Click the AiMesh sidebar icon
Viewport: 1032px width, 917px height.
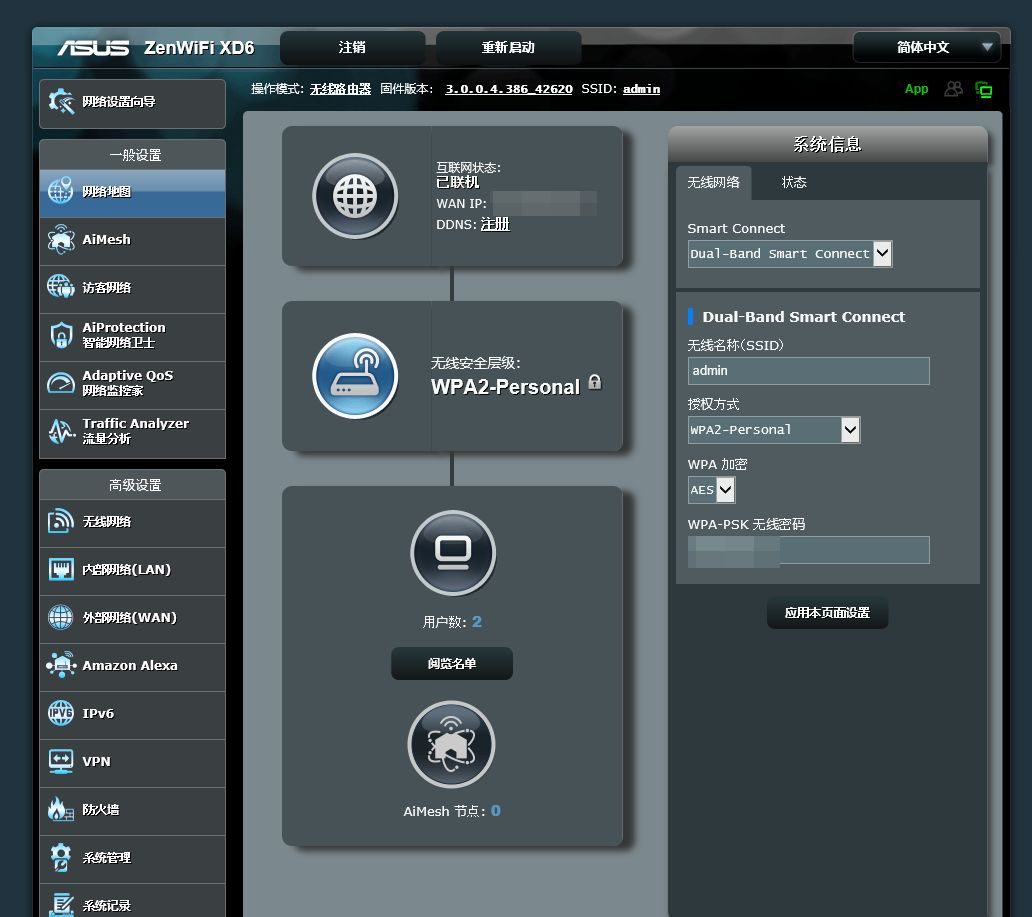click(61, 240)
